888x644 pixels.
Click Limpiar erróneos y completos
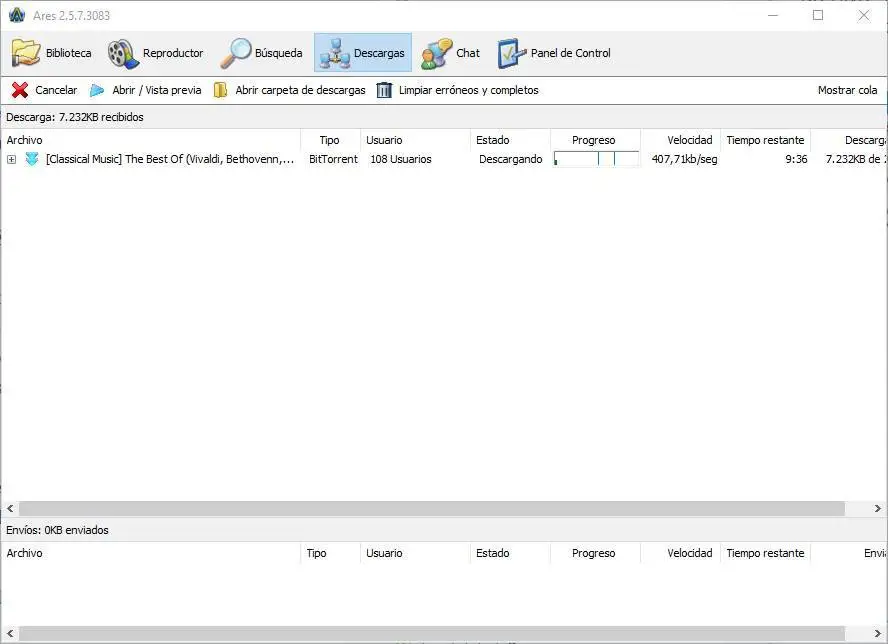[x=468, y=90]
